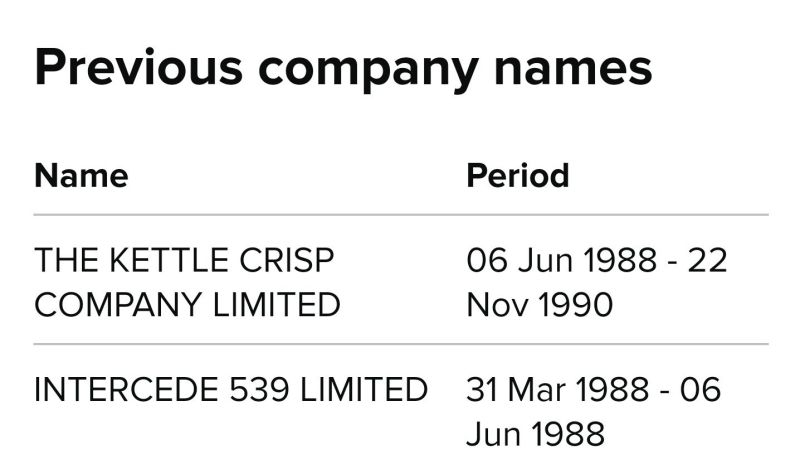800x464 pixels.
Task: Click the Nov 1990 end date text
Action: tap(540, 305)
